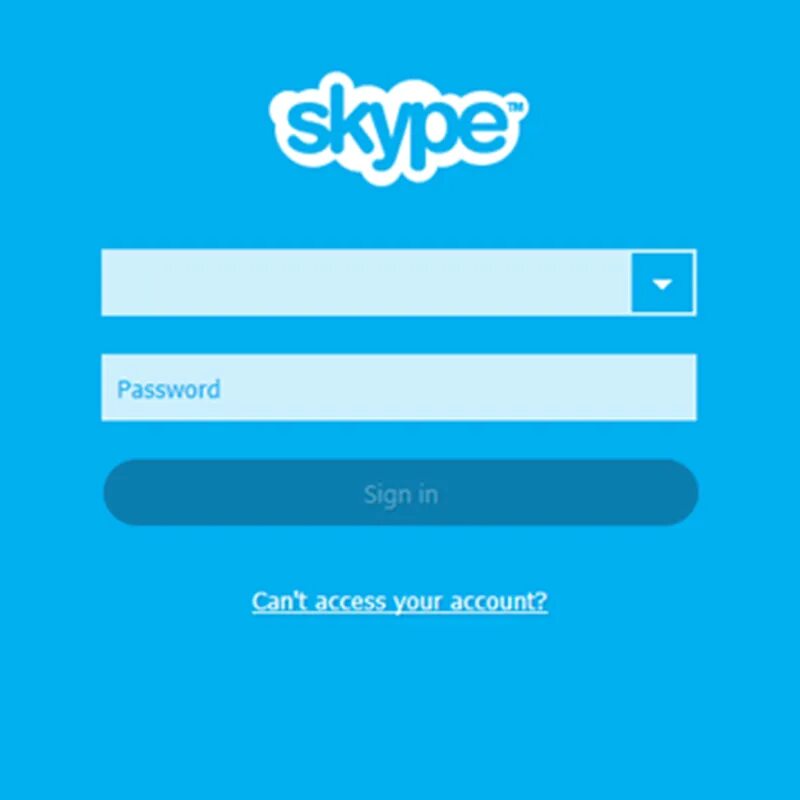The width and height of the screenshot is (800, 800).
Task: Focus the Skype Name field
Action: click(x=366, y=283)
